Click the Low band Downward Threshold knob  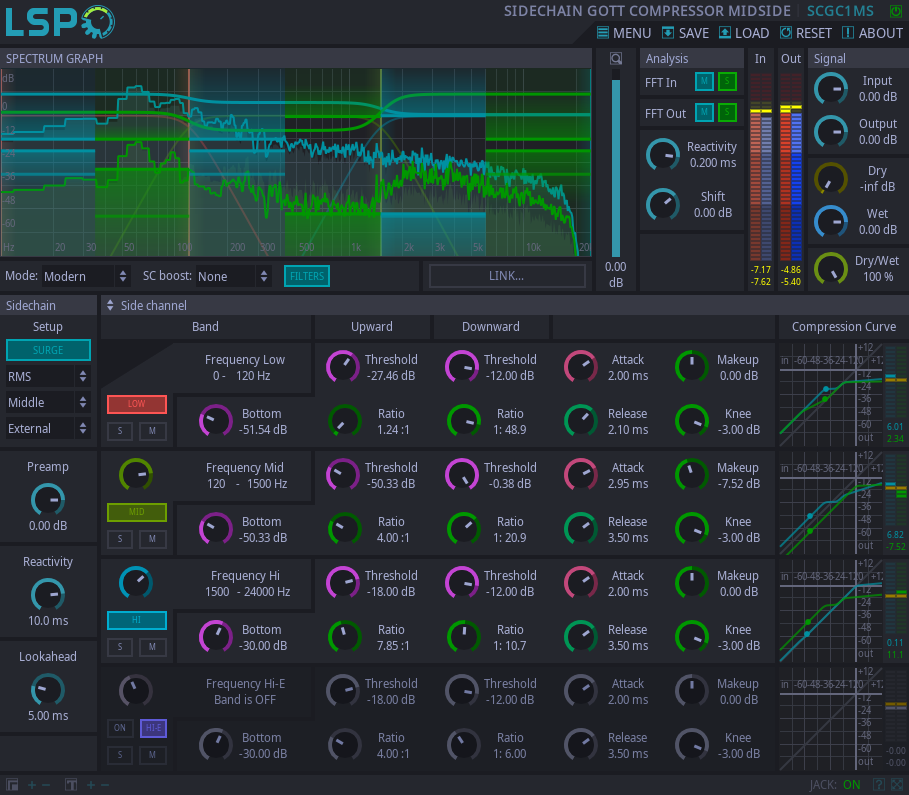pos(462,366)
